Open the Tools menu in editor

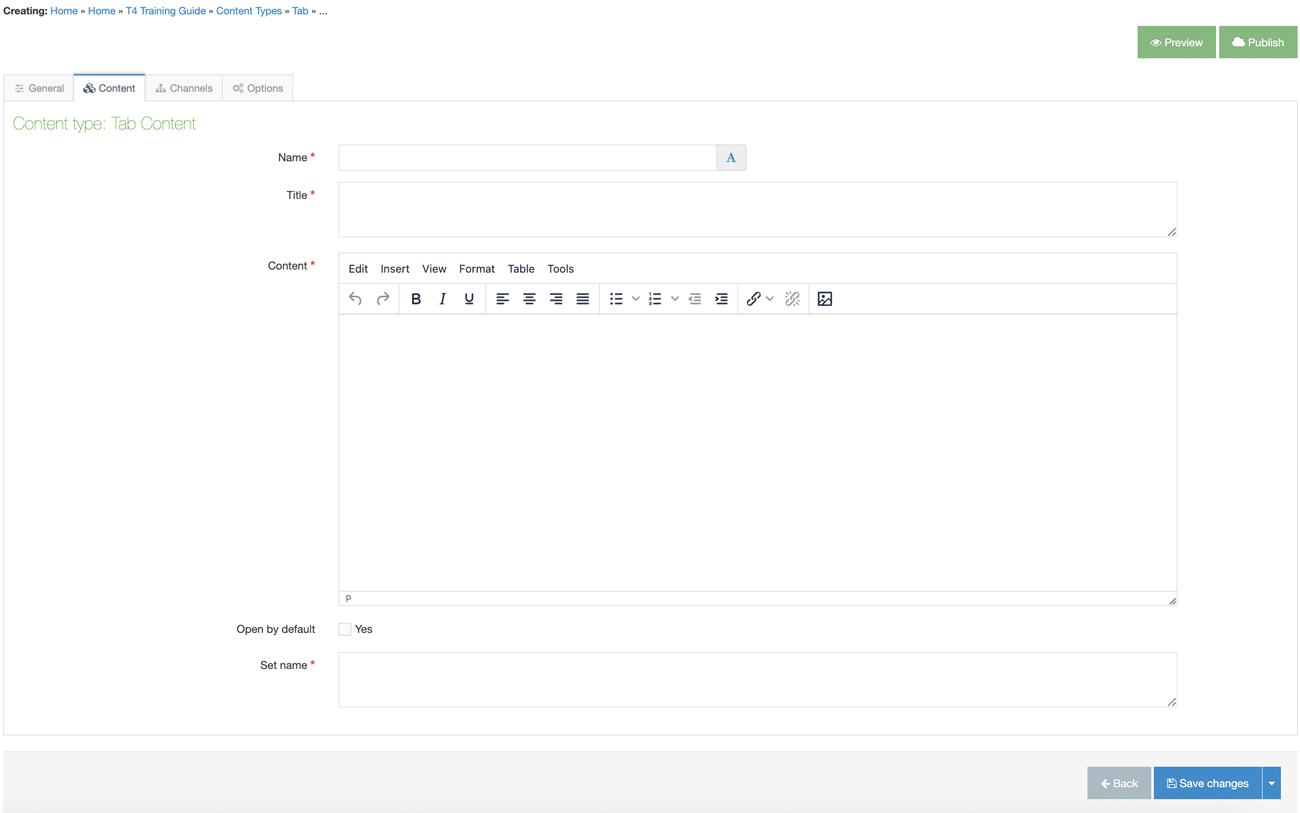click(561, 269)
